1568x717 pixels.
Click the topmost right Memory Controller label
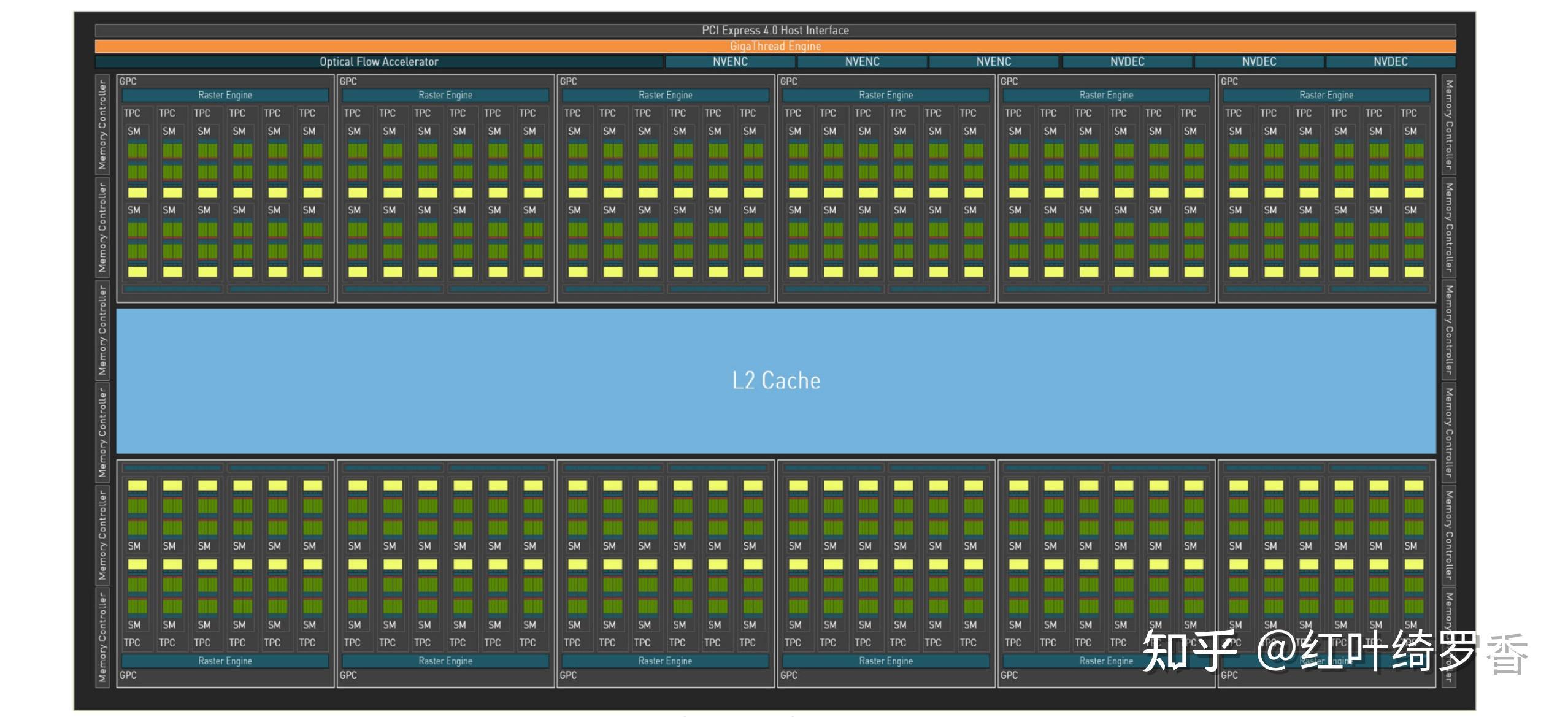tap(1448, 125)
